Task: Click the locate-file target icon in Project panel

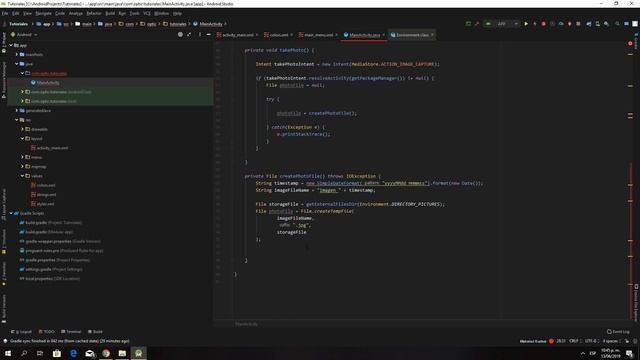Action: point(180,35)
